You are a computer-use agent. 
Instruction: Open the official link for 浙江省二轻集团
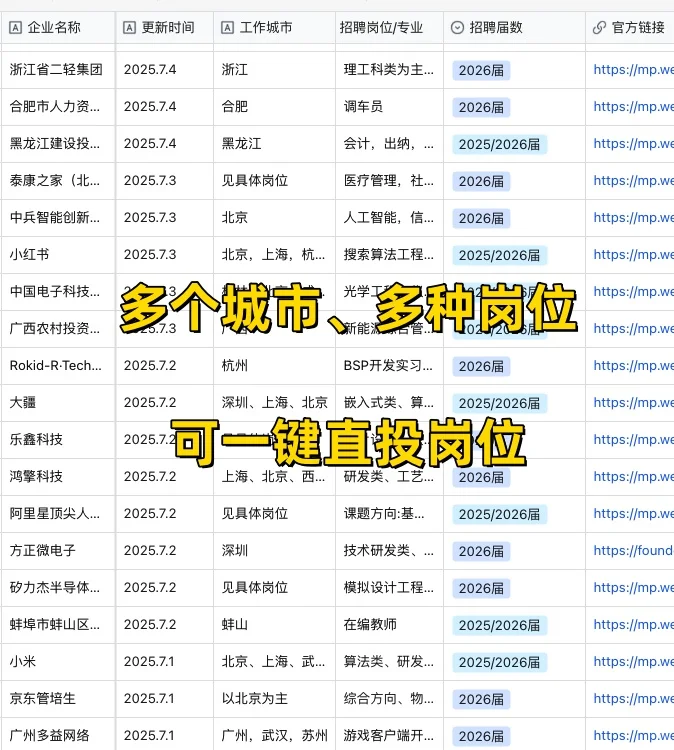coord(633,70)
